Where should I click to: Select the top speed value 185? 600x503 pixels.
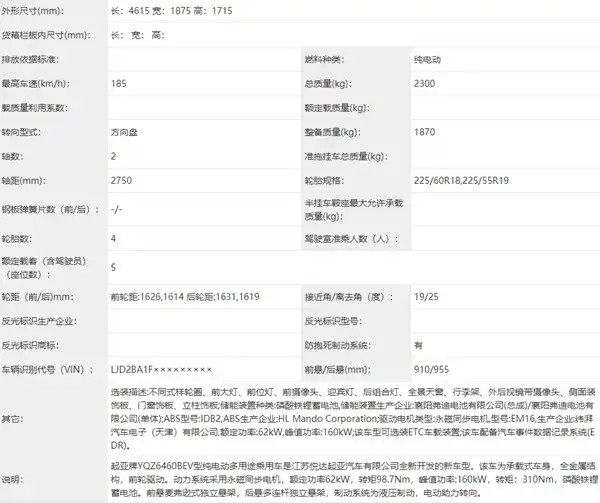119,83
